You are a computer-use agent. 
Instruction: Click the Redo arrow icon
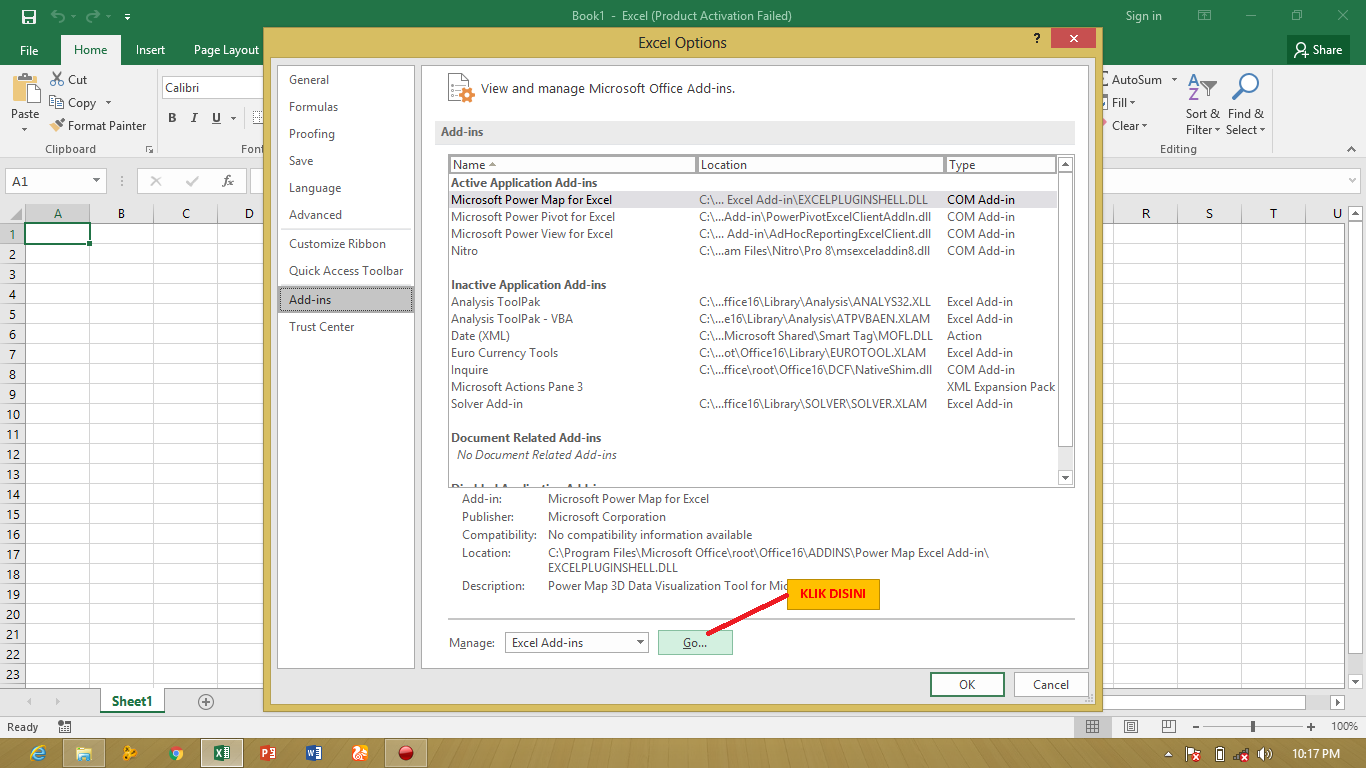(91, 16)
